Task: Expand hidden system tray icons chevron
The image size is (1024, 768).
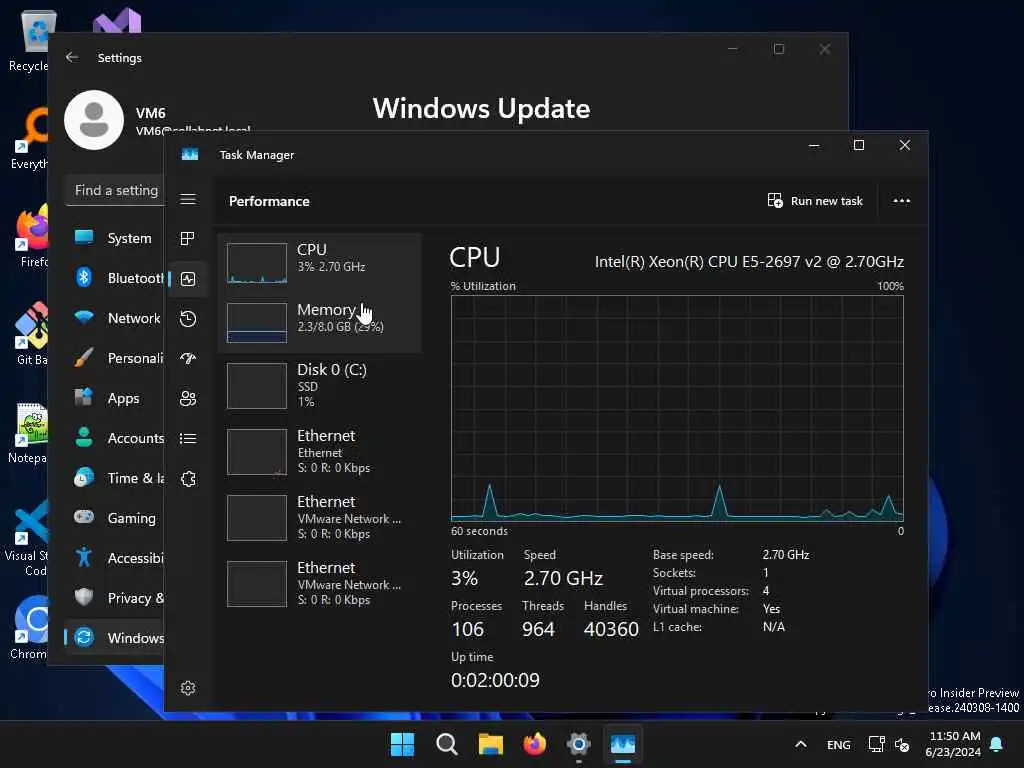Action: point(801,744)
